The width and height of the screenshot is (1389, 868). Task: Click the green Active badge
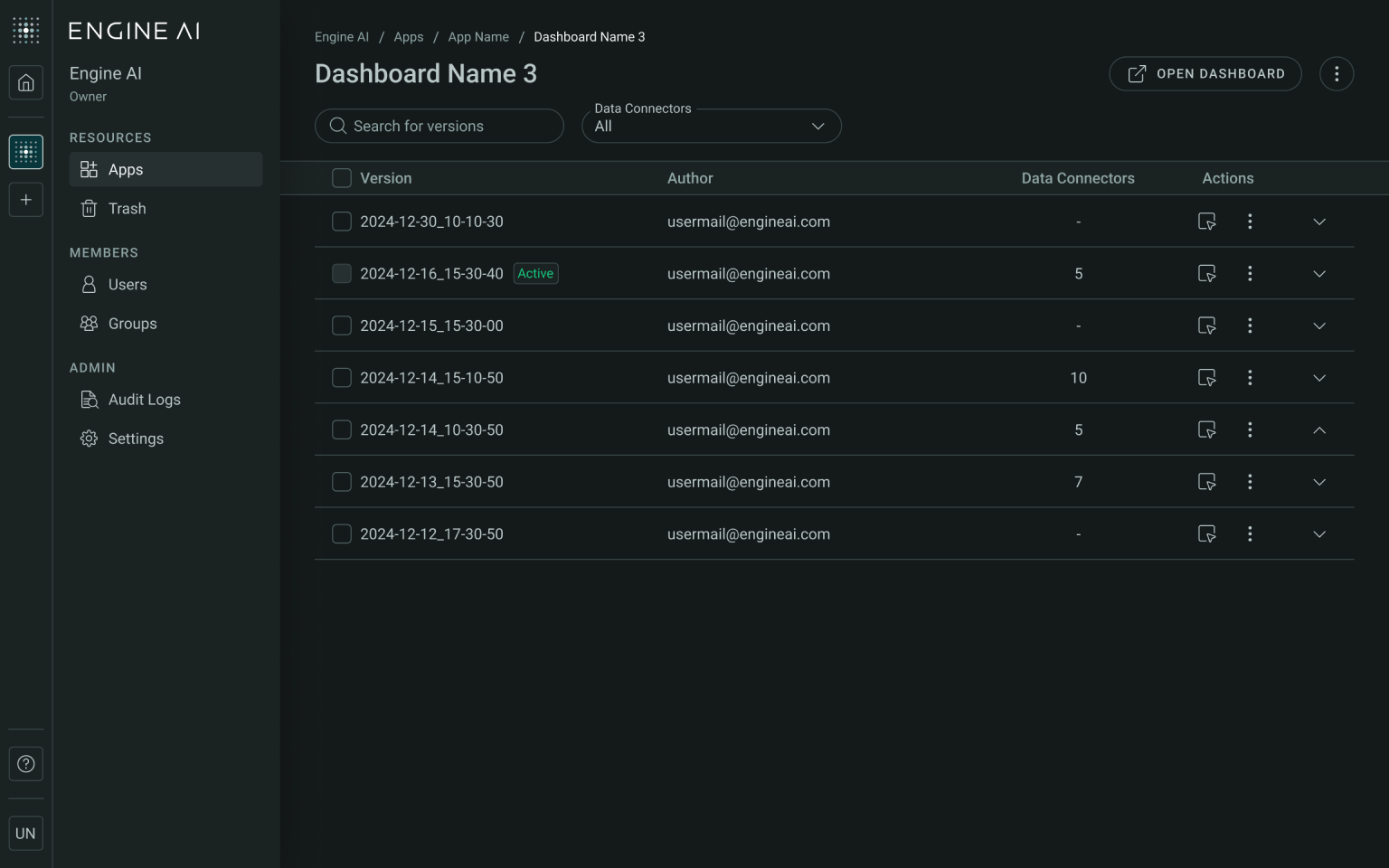[x=535, y=273]
